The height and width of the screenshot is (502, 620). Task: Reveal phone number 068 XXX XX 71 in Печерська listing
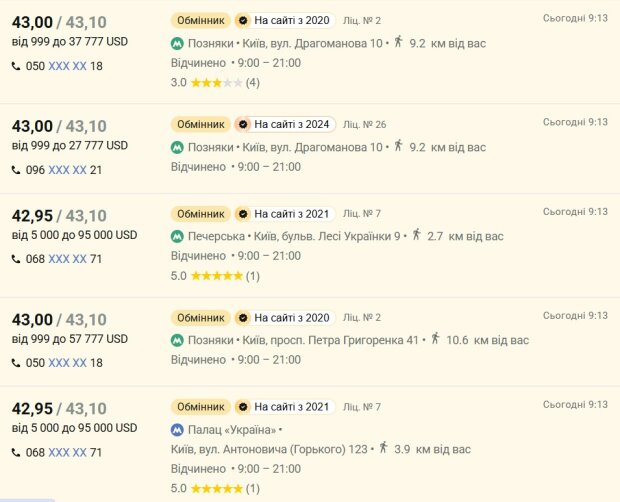click(x=67, y=259)
